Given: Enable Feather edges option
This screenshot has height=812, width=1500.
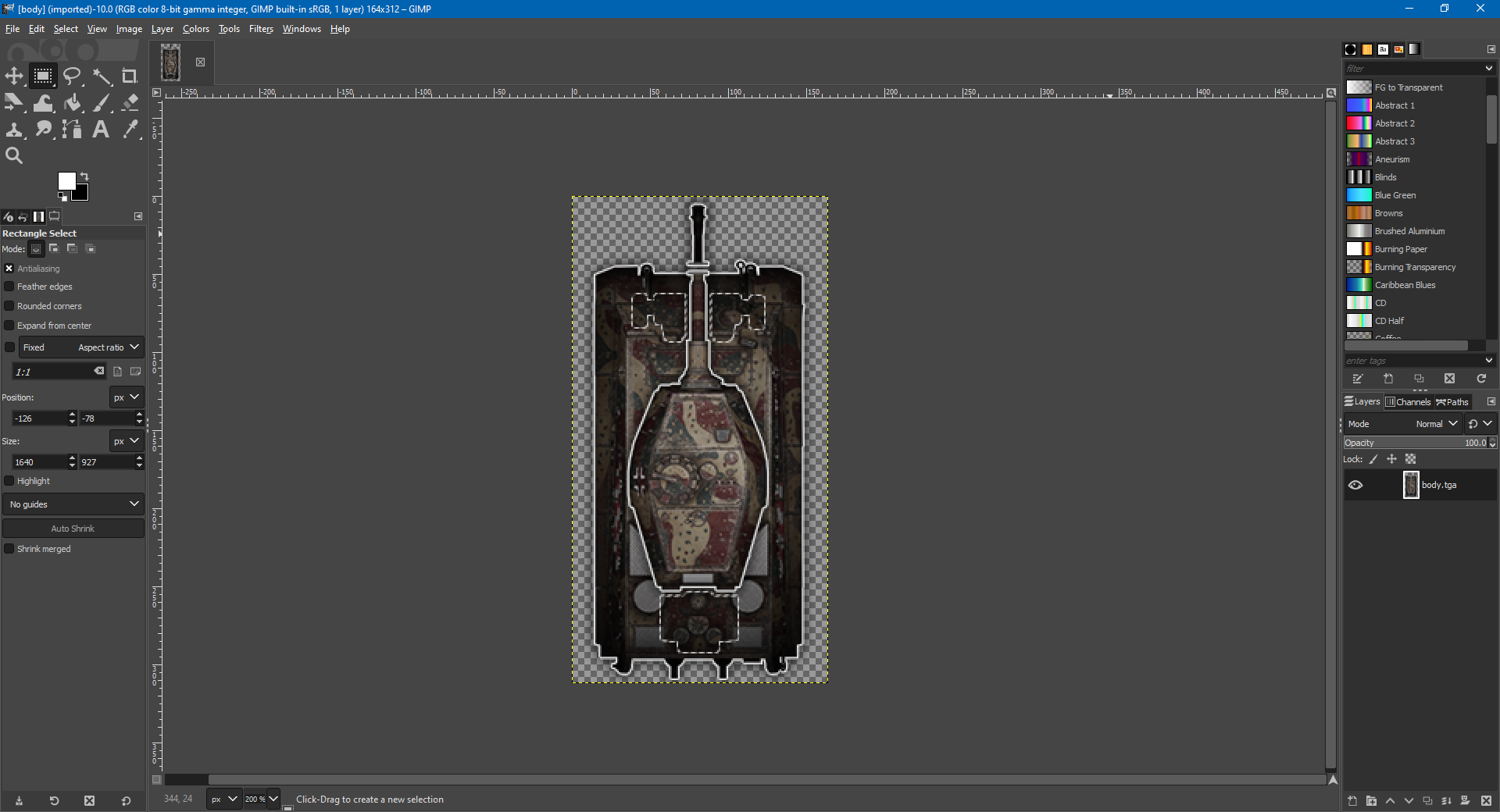Looking at the screenshot, I should [x=9, y=287].
